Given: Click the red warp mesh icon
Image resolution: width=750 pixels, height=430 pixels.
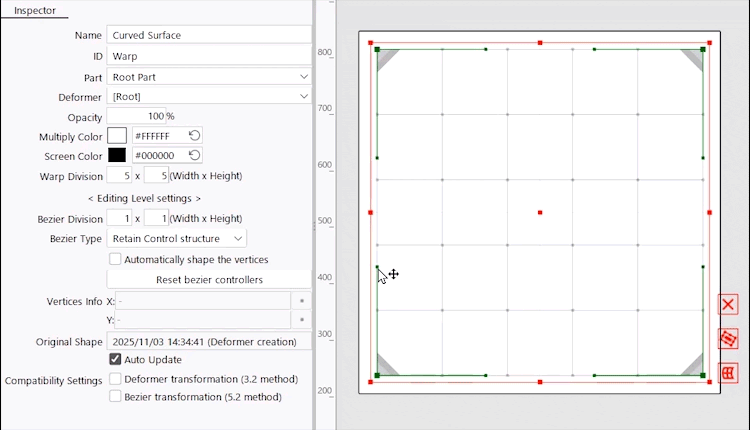Looking at the screenshot, I should tap(728, 372).
